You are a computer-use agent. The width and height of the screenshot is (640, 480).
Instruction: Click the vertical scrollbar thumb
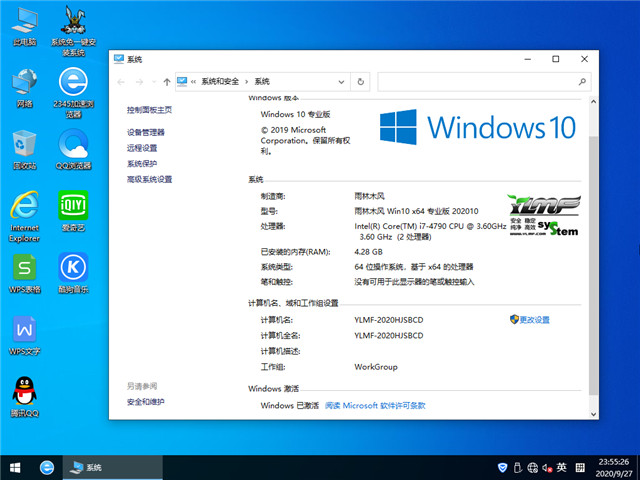point(593,265)
